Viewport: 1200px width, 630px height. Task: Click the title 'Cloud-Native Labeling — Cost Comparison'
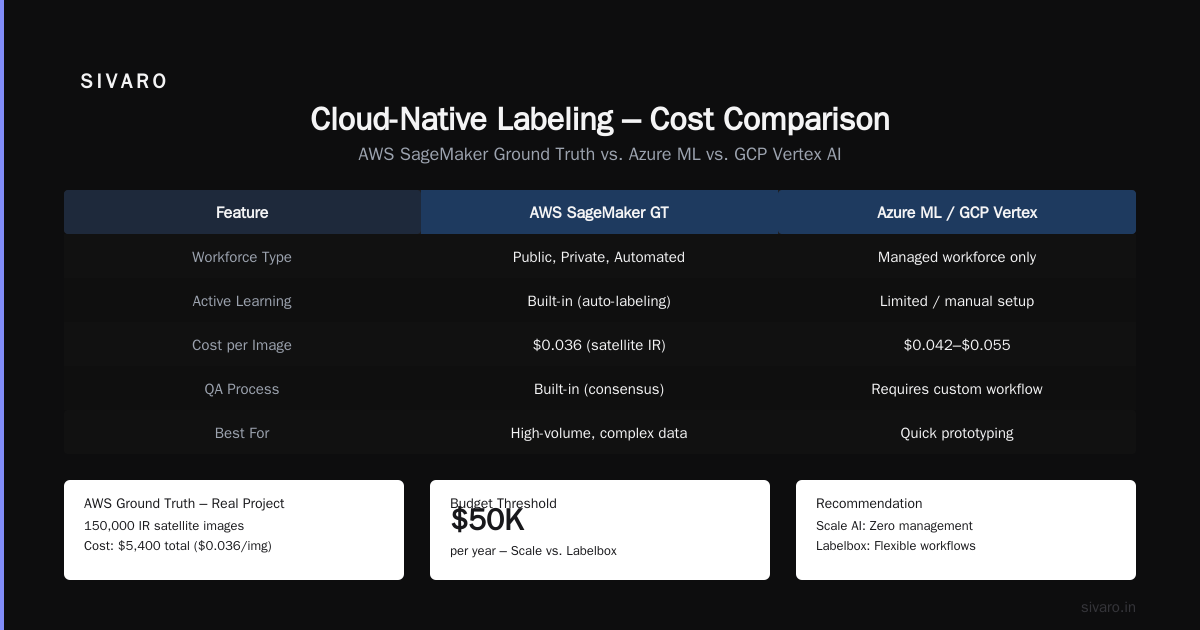(600, 119)
